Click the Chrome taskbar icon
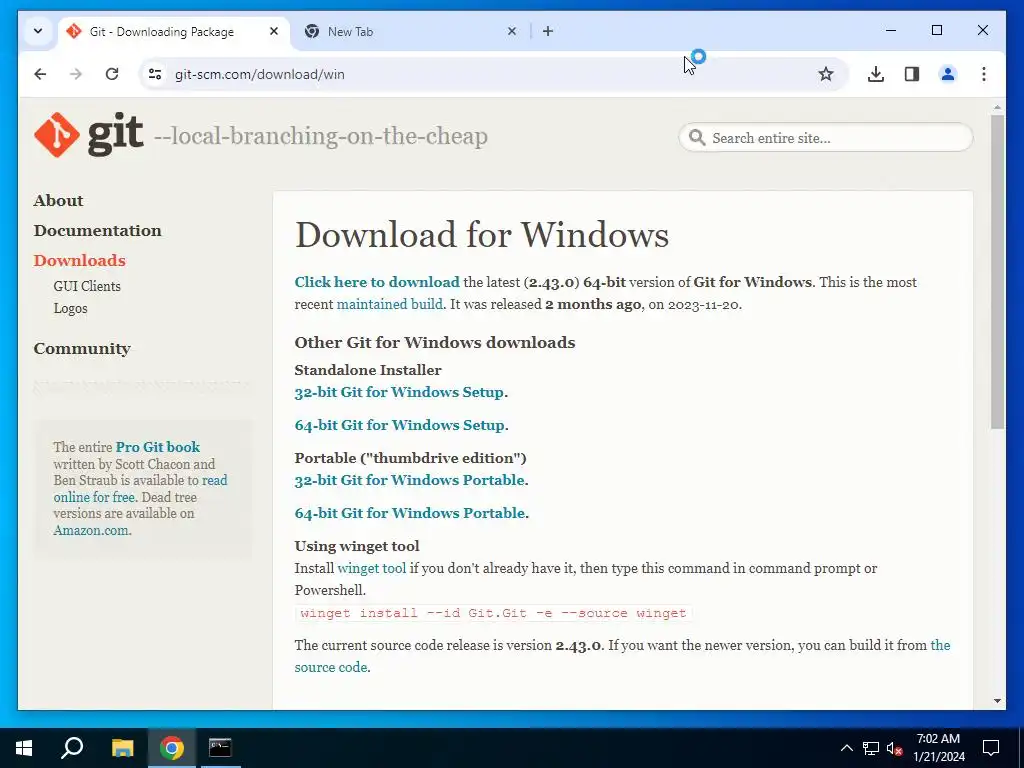 pos(171,748)
